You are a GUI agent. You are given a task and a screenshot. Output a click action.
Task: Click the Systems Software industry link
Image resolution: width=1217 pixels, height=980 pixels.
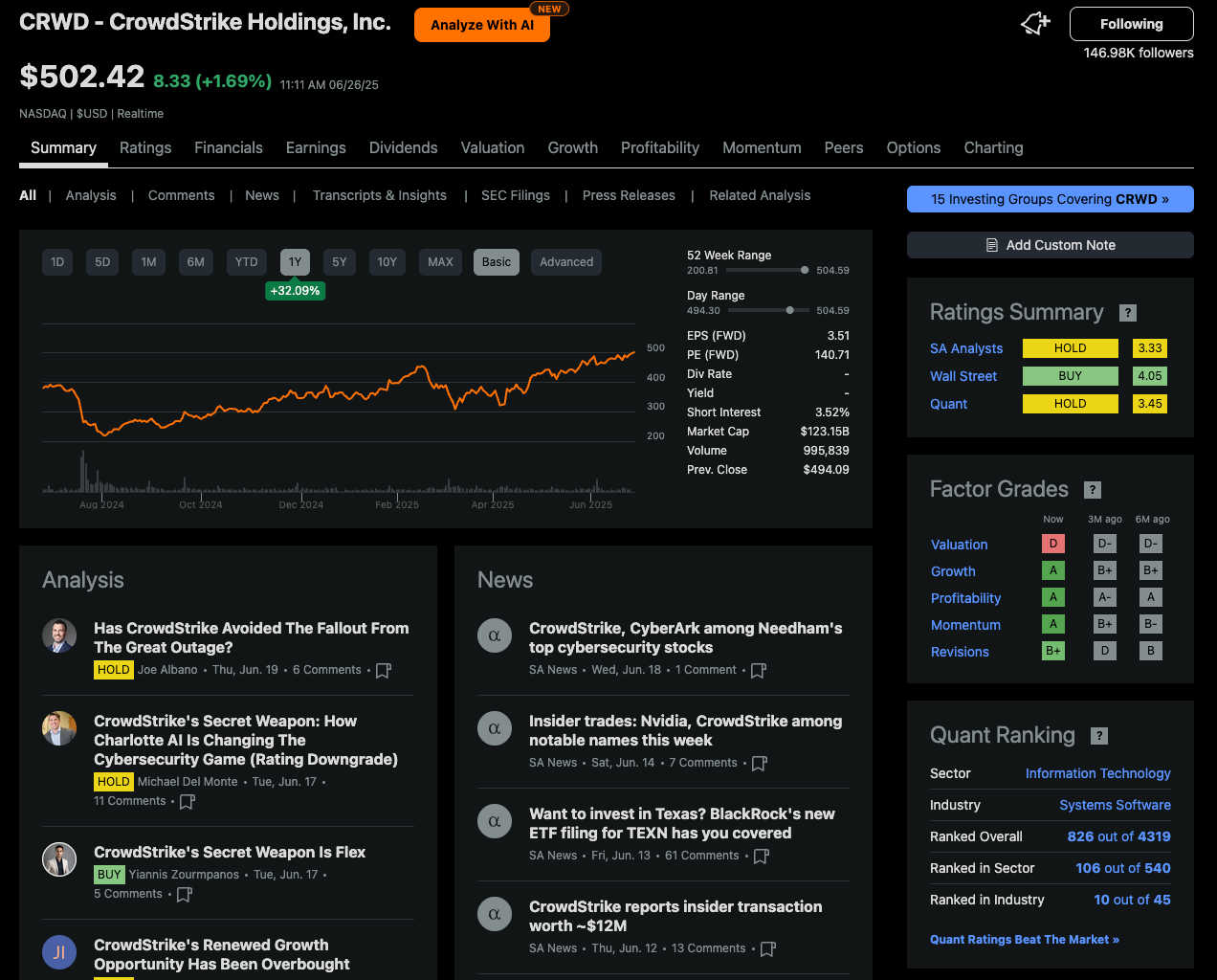[1116, 805]
